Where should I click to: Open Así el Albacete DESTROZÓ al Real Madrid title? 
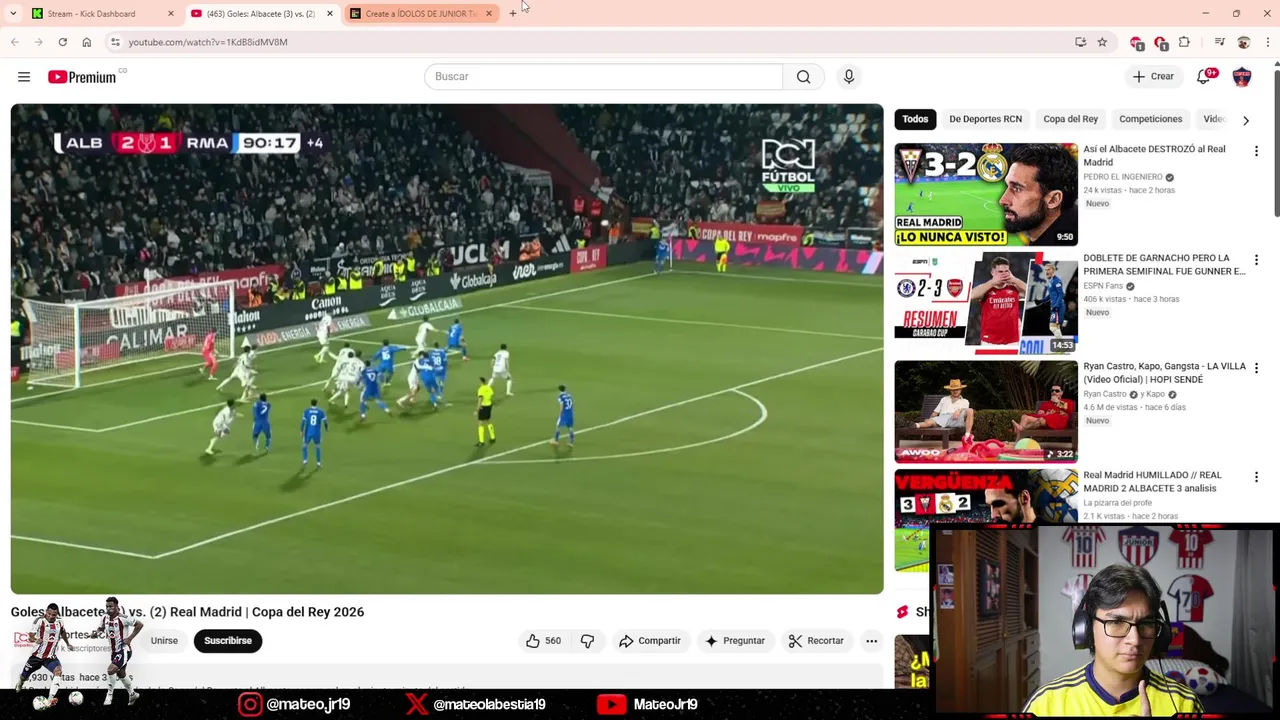click(x=1154, y=155)
